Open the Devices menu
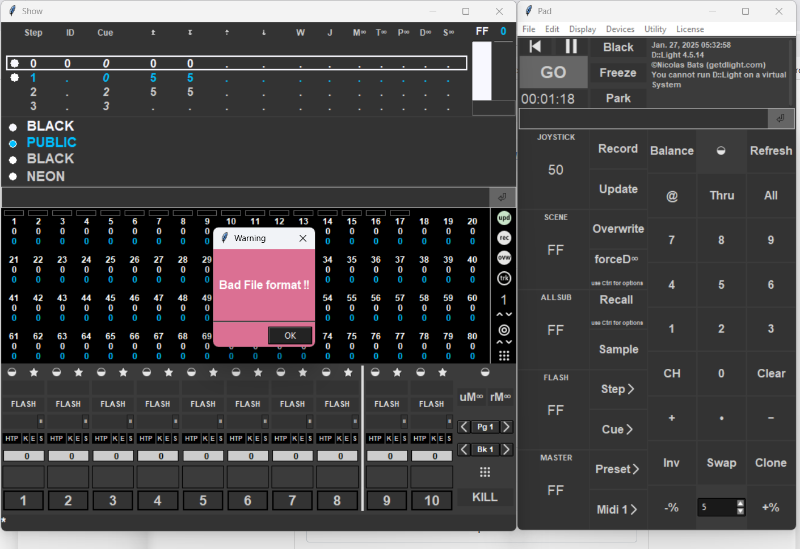Image resolution: width=800 pixels, height=549 pixels. pyautogui.click(x=620, y=29)
